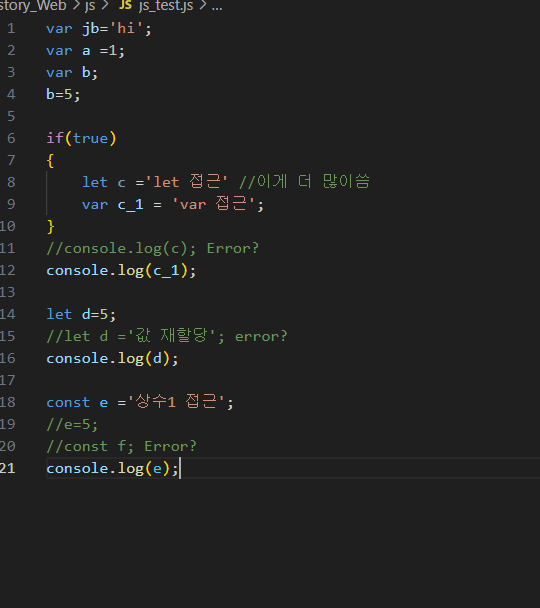Screen dimensions: 540x608
Task: Click the const e ='상수1 접근'; line
Action: click(x=140, y=402)
